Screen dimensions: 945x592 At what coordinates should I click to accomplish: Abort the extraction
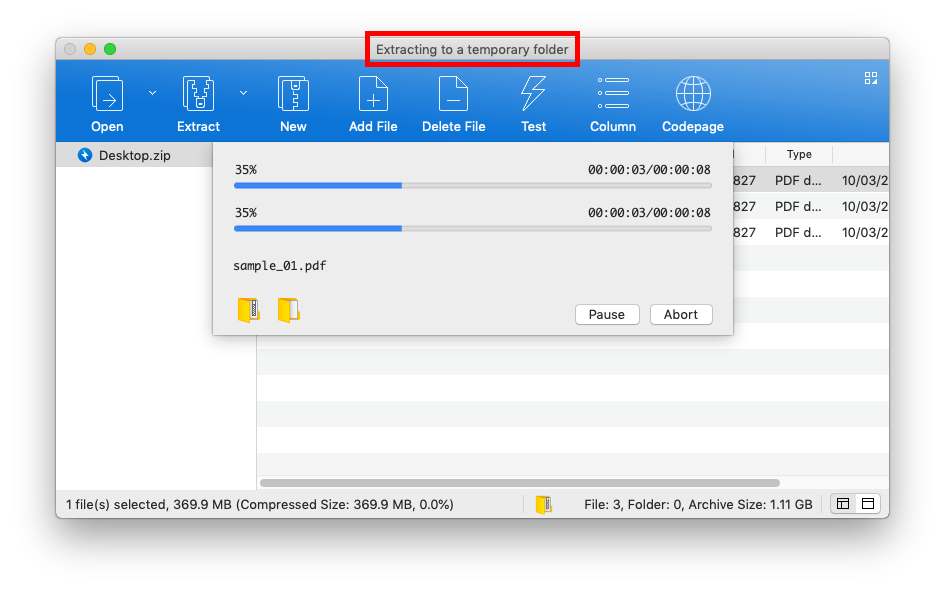point(681,314)
